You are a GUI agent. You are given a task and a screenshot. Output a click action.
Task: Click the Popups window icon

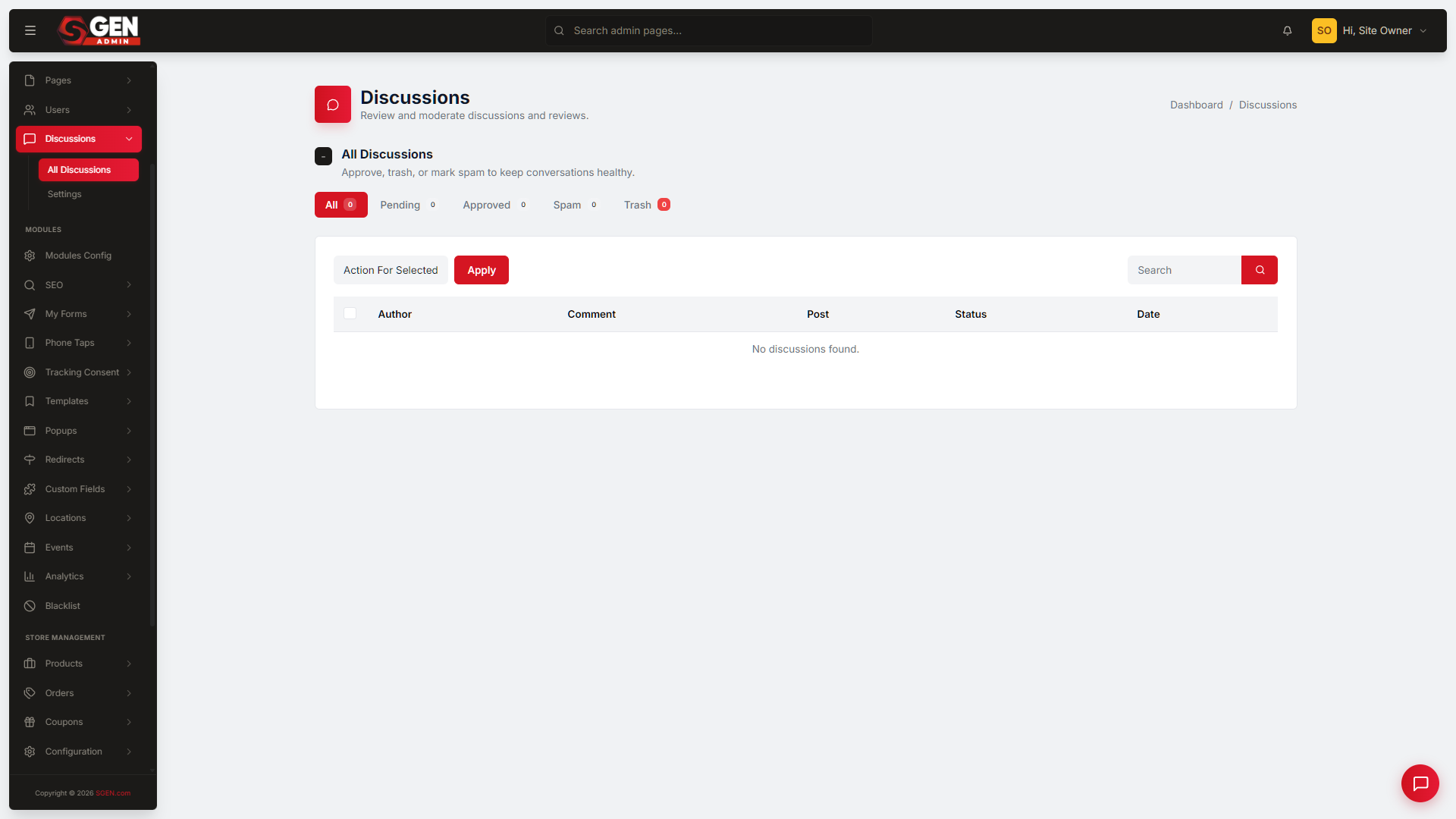point(30,431)
